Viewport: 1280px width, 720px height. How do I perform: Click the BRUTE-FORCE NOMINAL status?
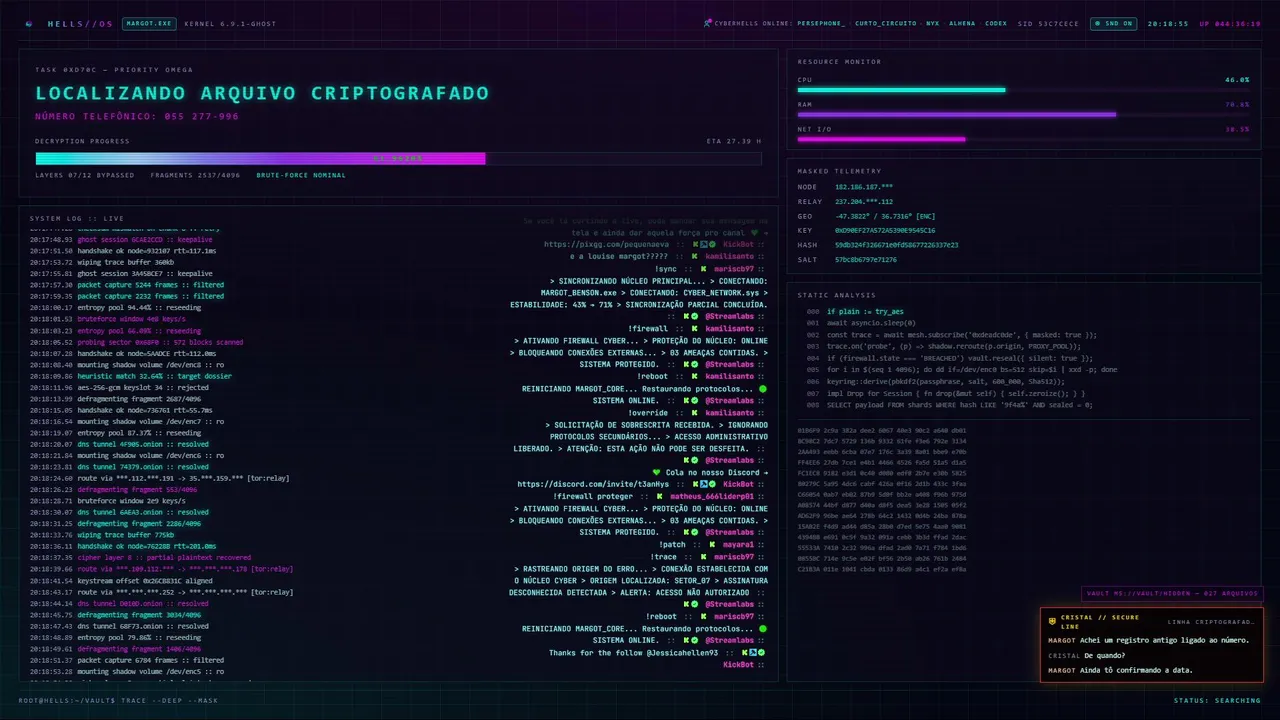click(301, 175)
